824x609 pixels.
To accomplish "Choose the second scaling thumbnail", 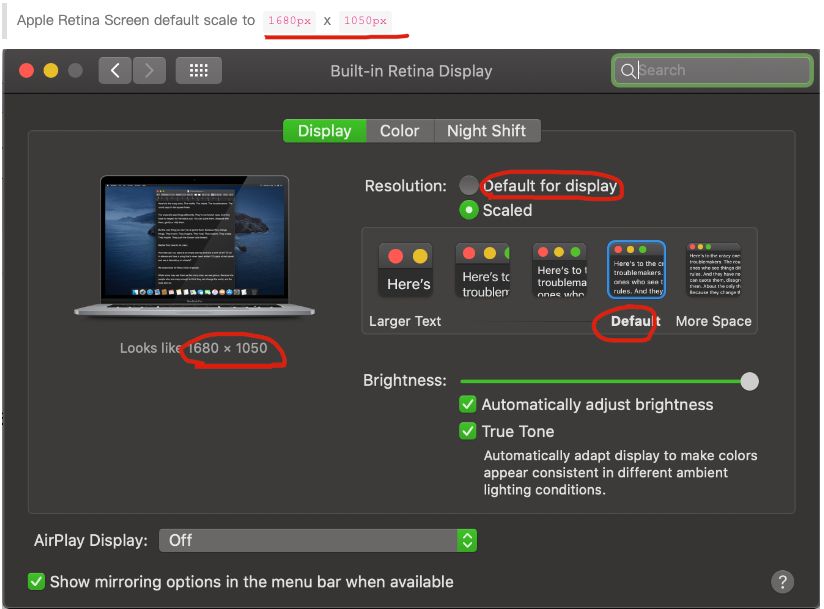I will point(482,270).
